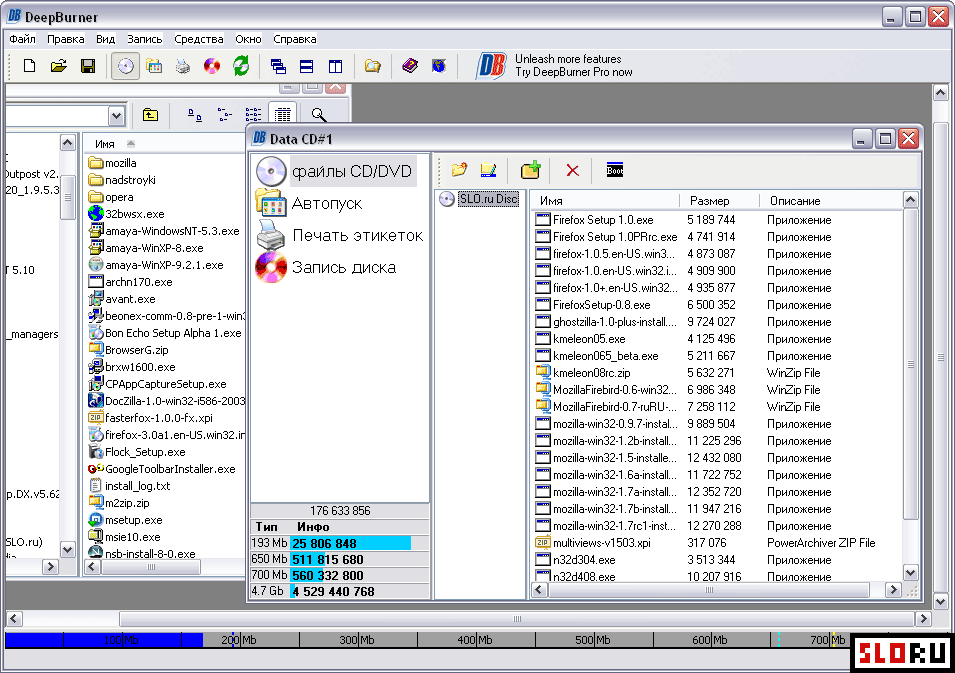Toggle the CD/DVD files view toolbar button
Screen dimensions: 955x673
(x=125, y=66)
